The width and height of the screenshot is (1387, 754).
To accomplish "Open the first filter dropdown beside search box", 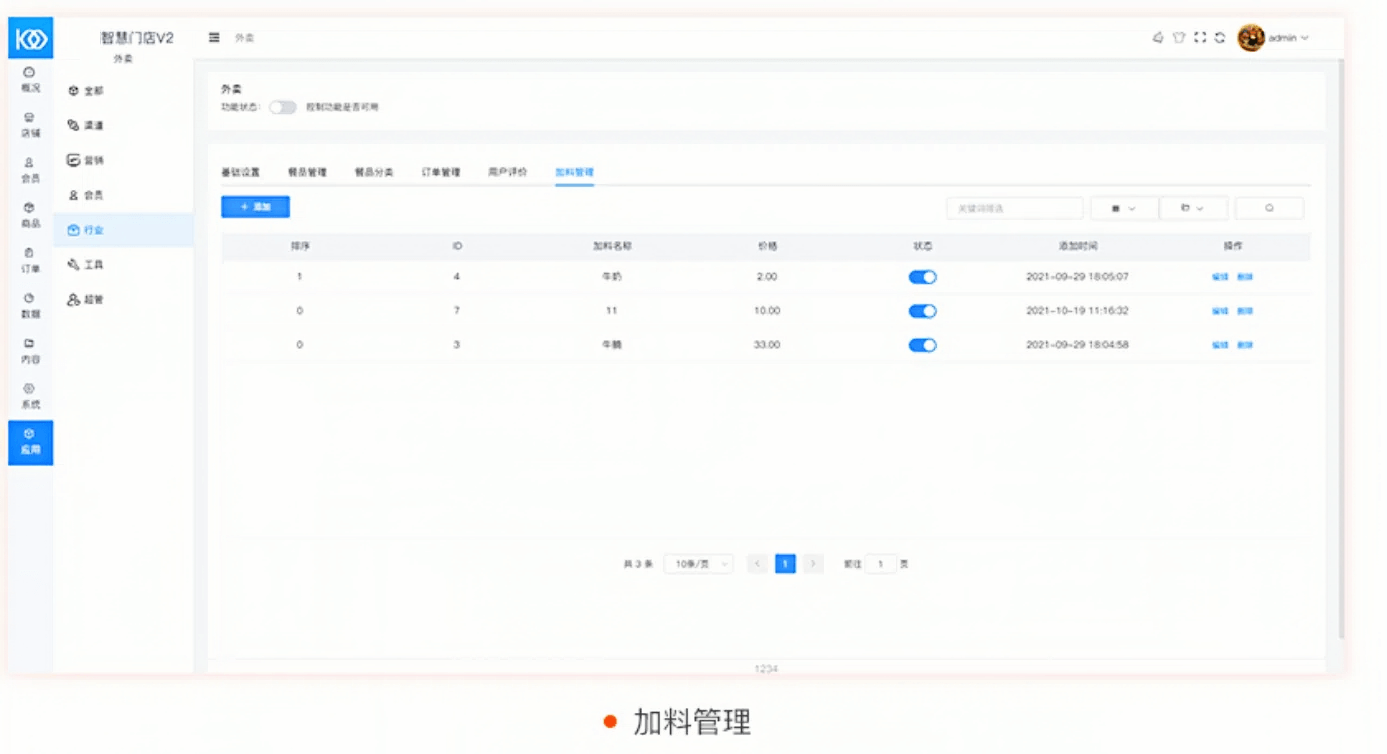I will click(1123, 208).
